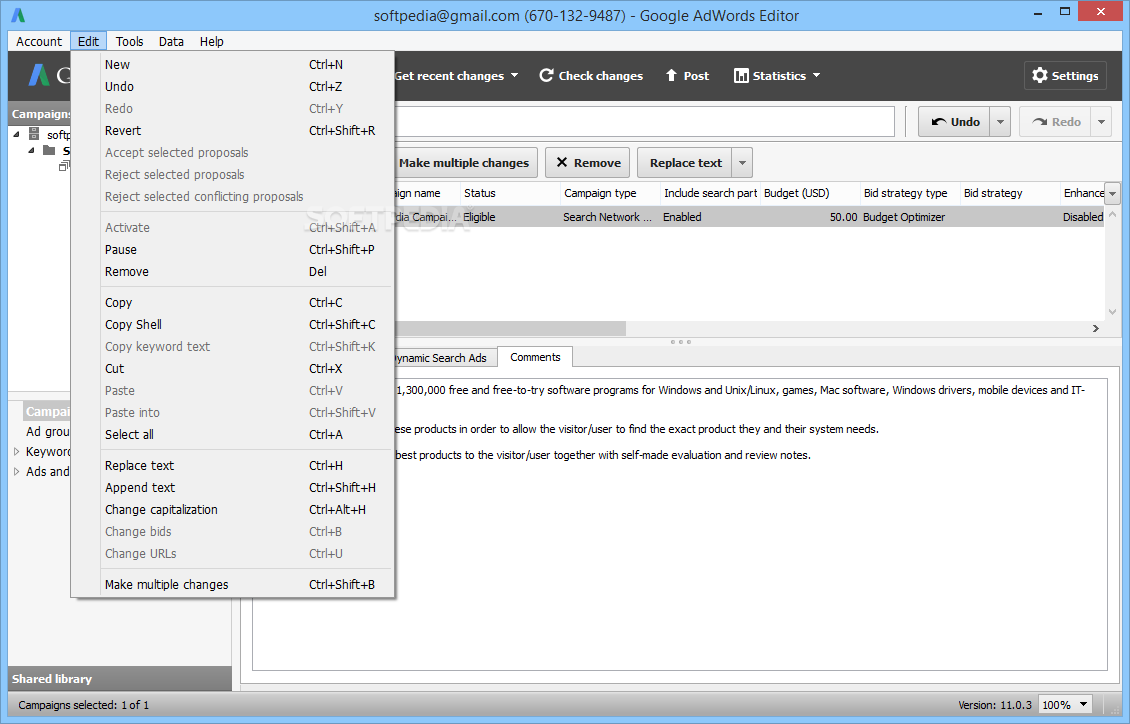Screen dimensions: 1130x724
Task: Open the Data menu
Action: (x=171, y=41)
